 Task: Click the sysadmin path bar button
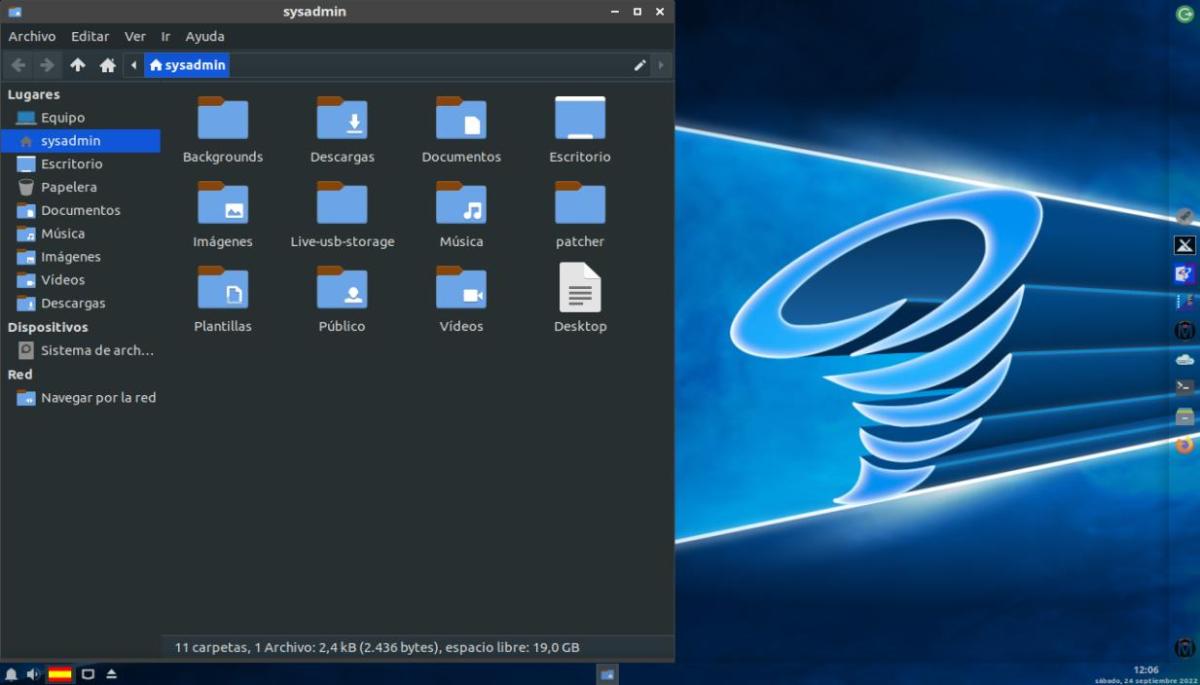[187, 66]
